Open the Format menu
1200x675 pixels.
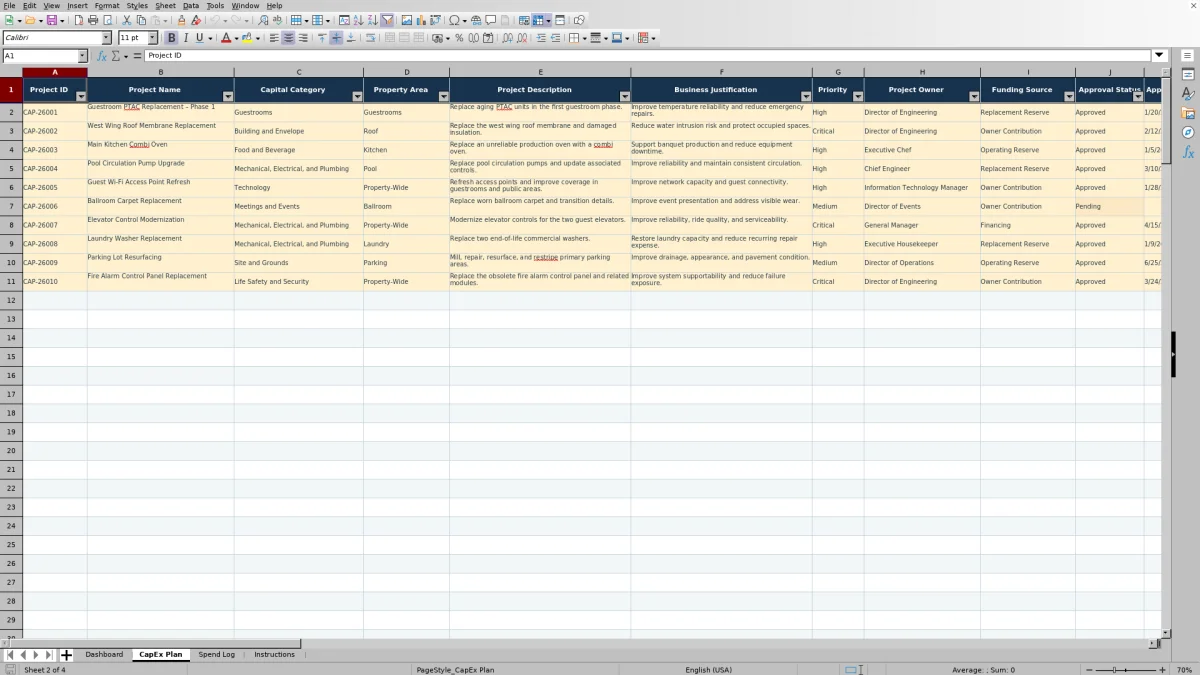tap(107, 6)
